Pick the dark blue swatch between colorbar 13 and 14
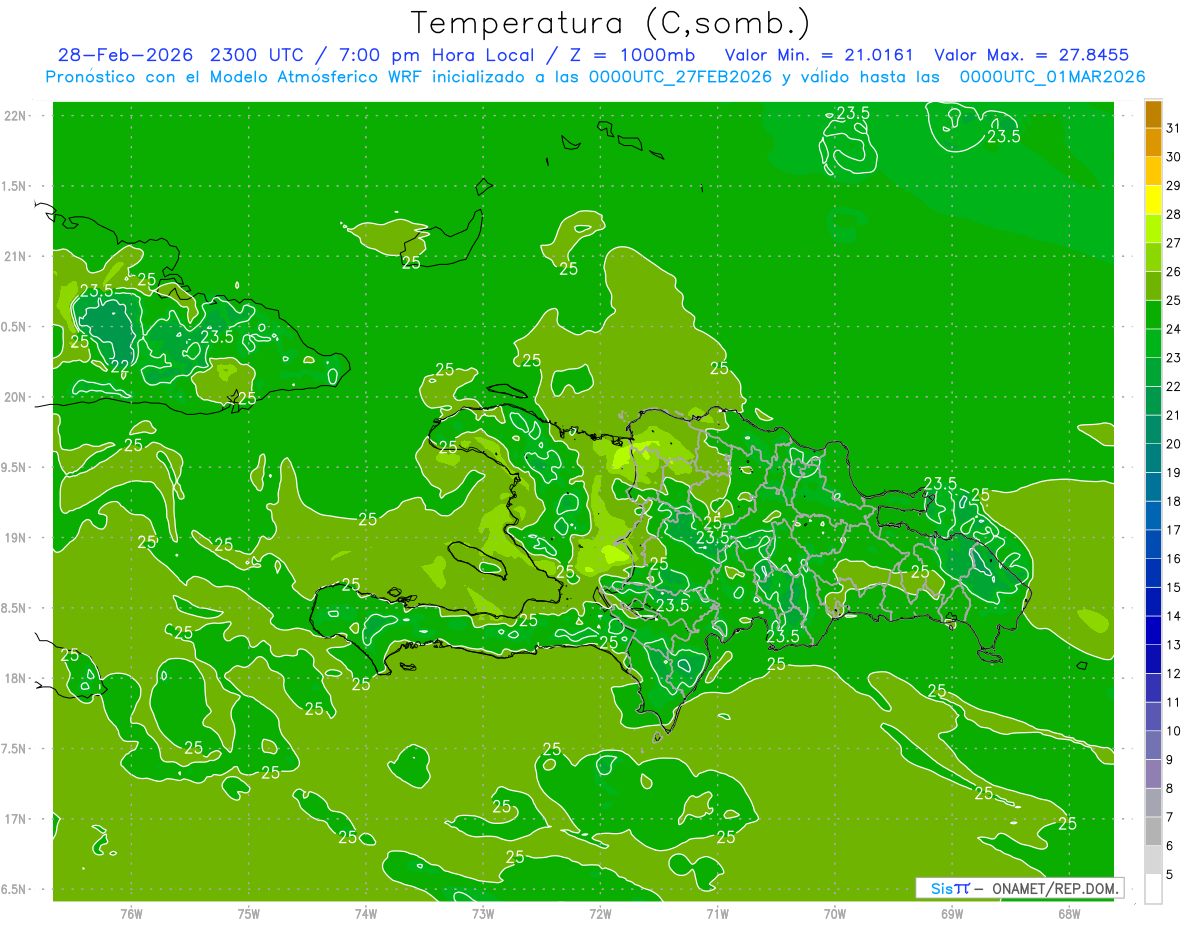This screenshot has width=1200, height=927. click(1153, 631)
